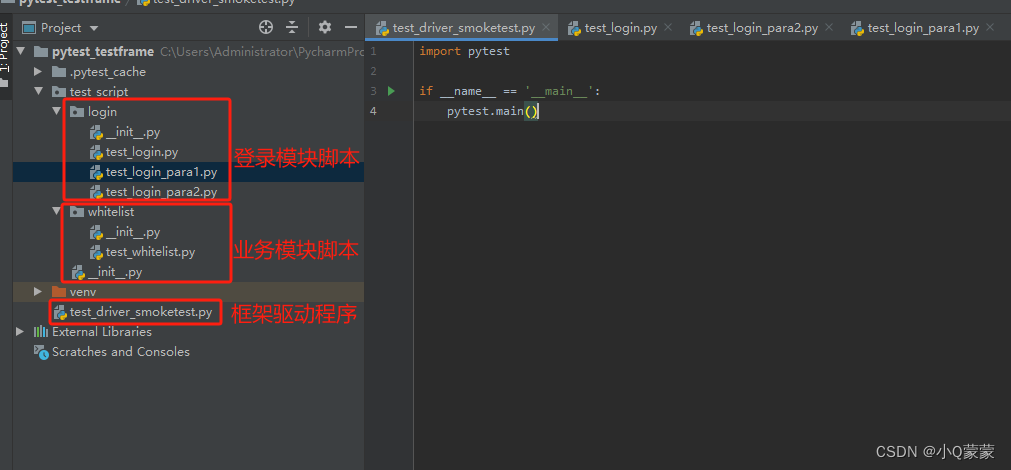This screenshot has height=470, width=1011.
Task: Place cursor on pytest.main() call
Action: (493, 111)
